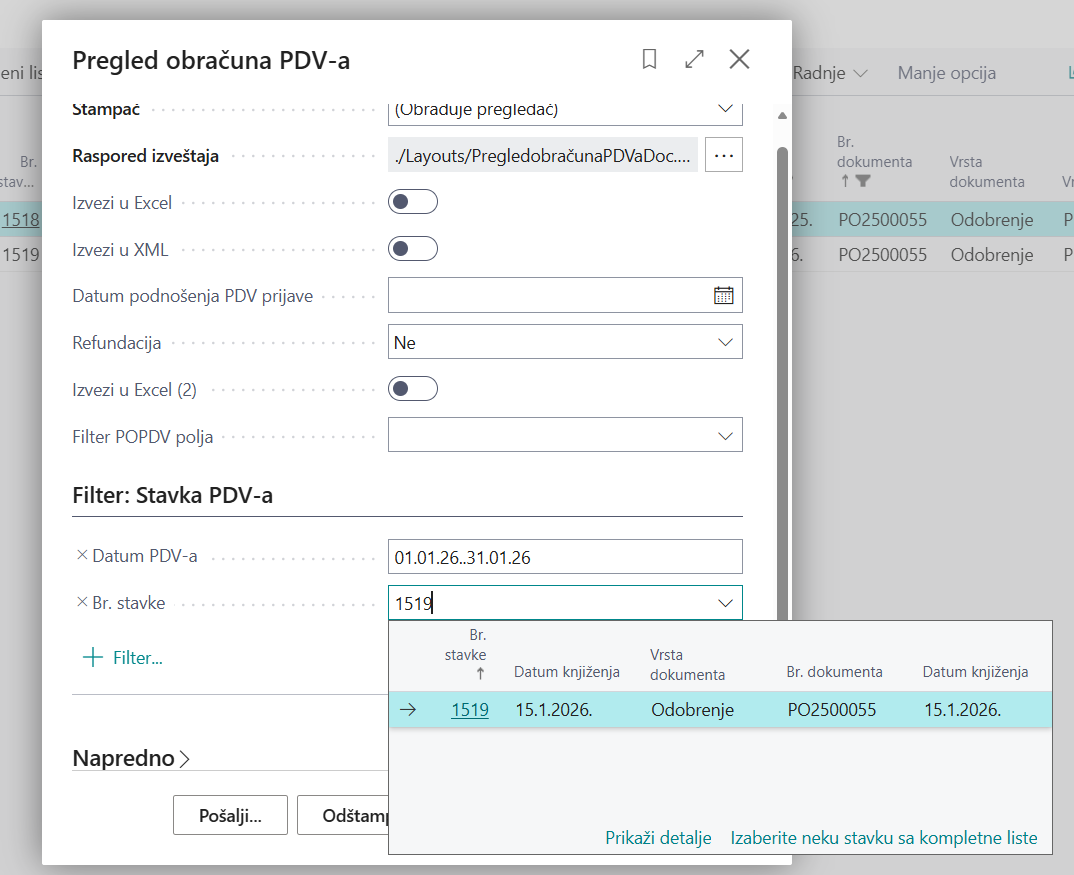
Task: Click the bookmark icon in dialog header
Action: coord(649,60)
